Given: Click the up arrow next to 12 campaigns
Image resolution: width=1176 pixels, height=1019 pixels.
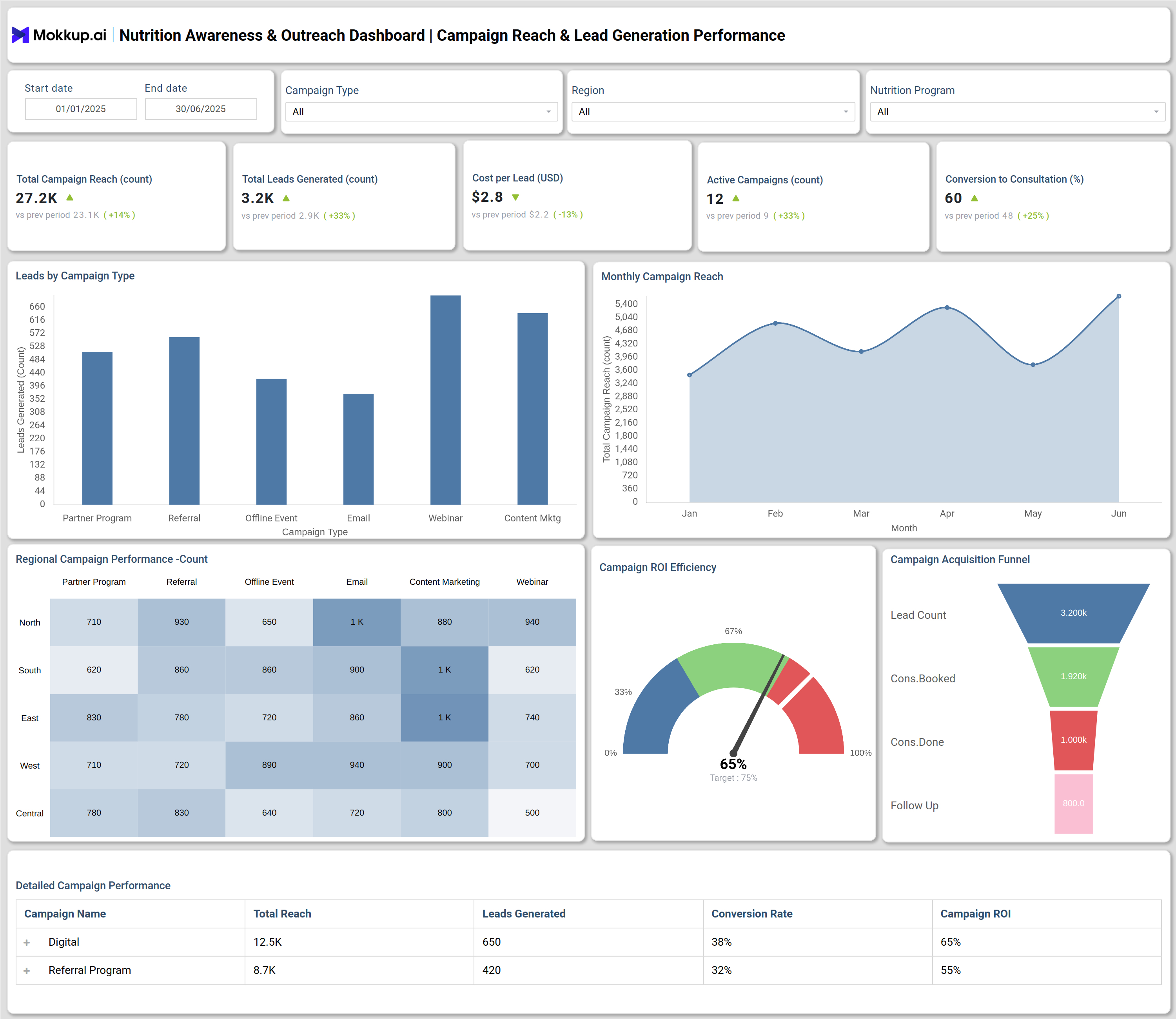Looking at the screenshot, I should [x=736, y=198].
